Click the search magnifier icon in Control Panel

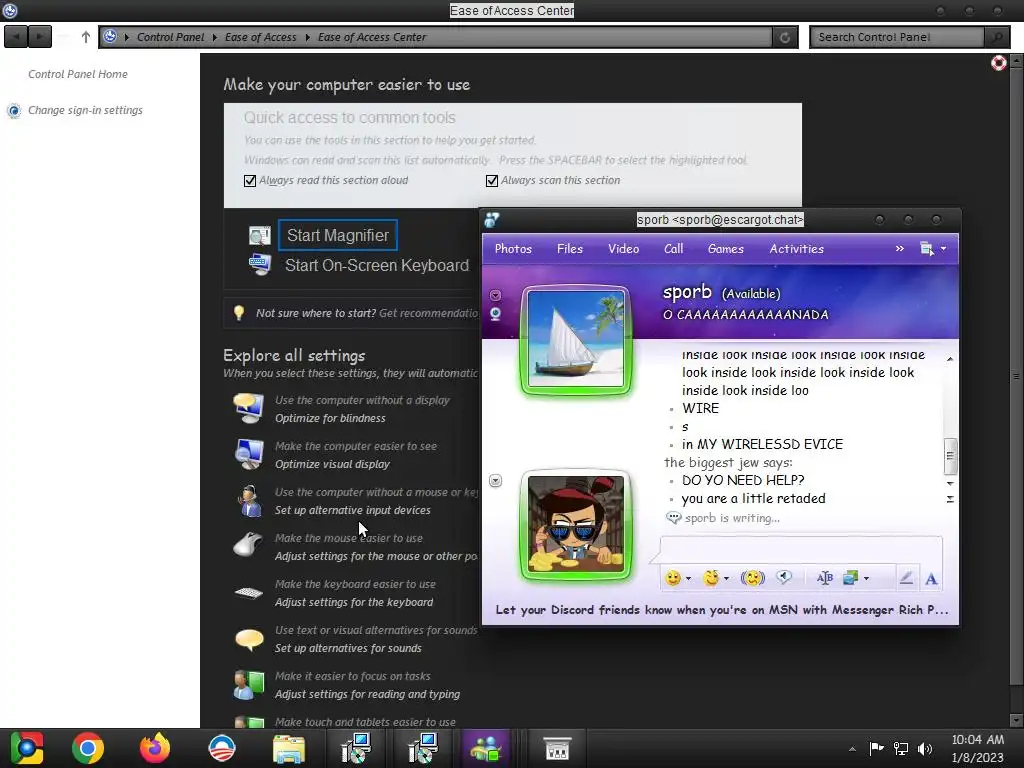tap(997, 37)
